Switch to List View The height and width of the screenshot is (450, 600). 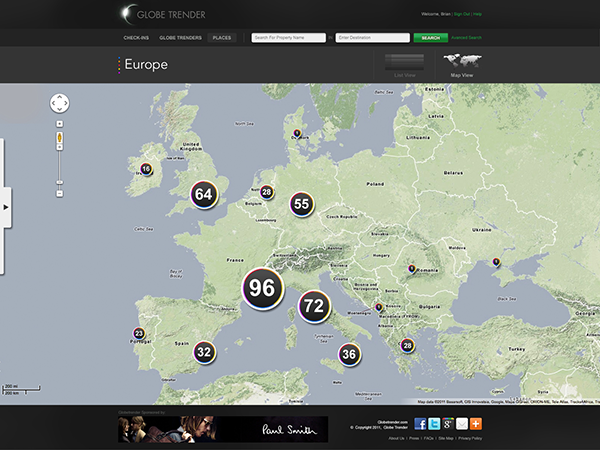click(x=405, y=66)
